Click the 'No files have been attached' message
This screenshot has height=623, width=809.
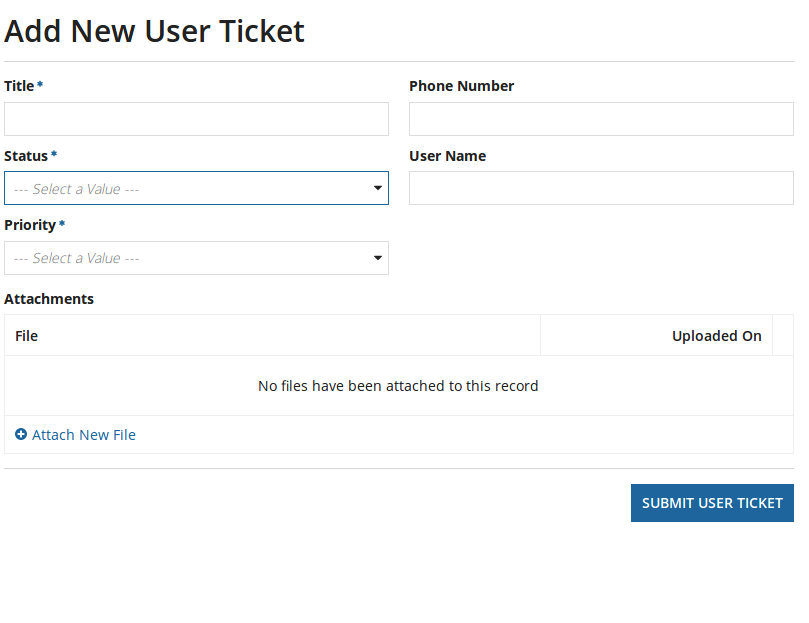[398, 386]
